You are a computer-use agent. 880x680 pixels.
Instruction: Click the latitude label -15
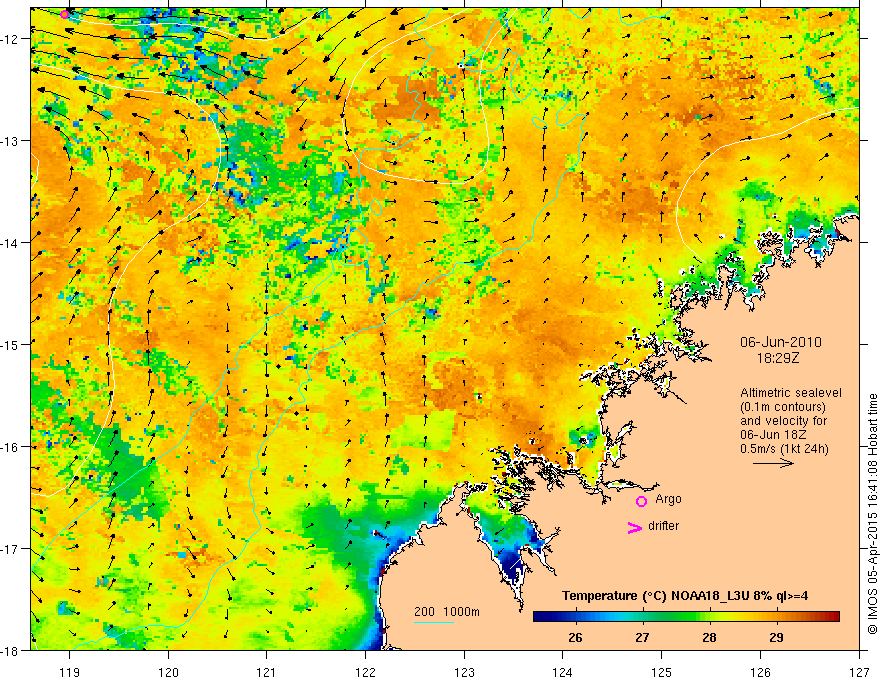(x=10, y=345)
